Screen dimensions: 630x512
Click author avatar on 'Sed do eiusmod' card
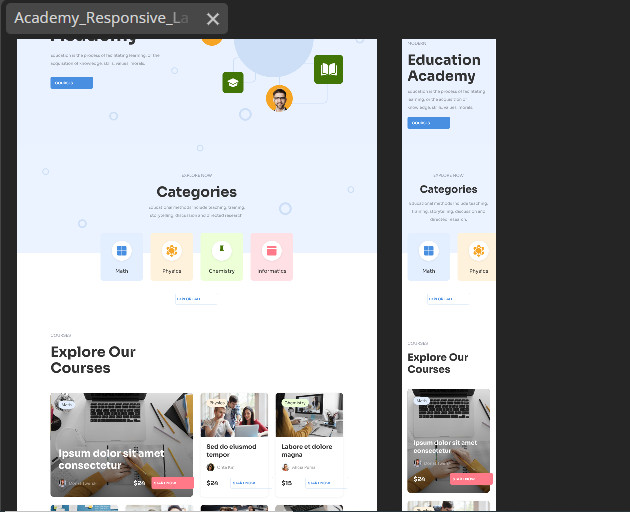point(210,467)
